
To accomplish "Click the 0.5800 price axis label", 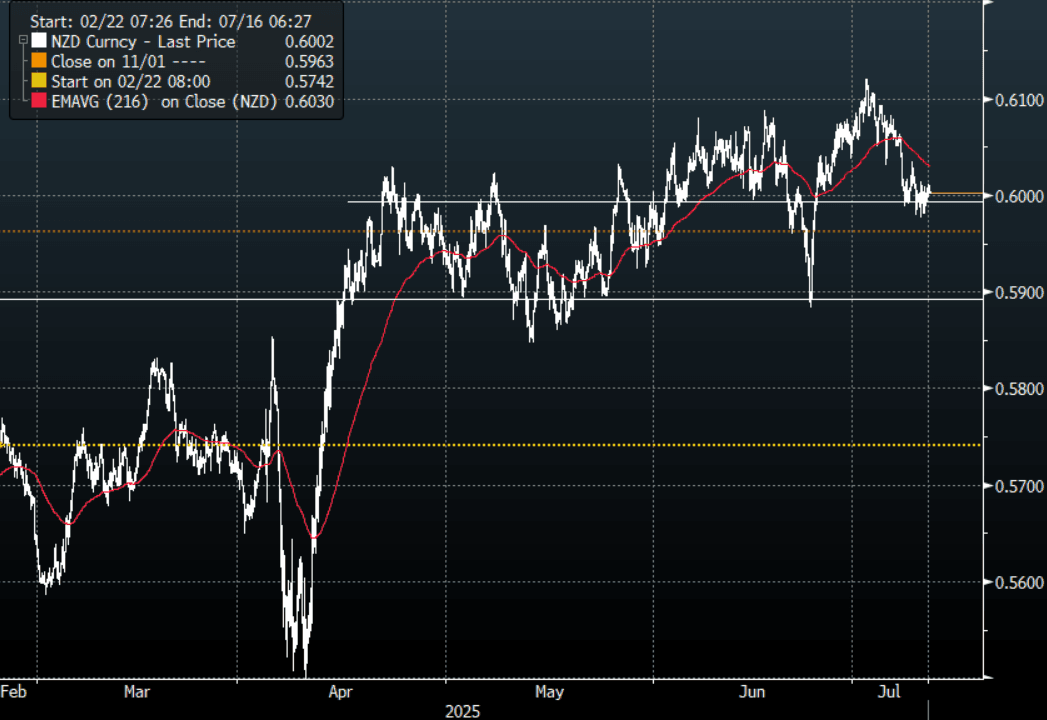I will click(1019, 389).
